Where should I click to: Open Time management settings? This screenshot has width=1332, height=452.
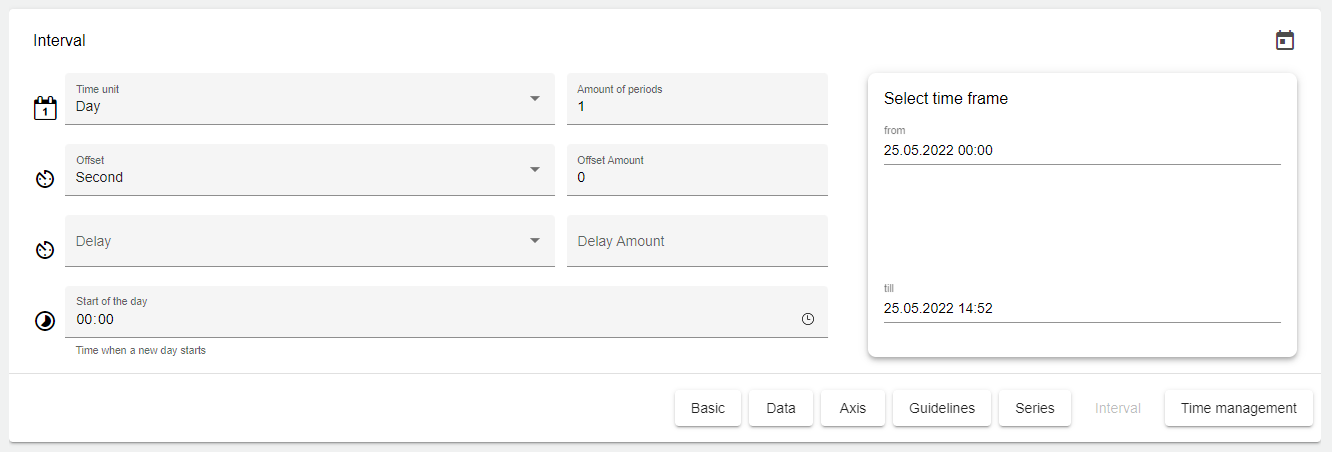(1238, 408)
